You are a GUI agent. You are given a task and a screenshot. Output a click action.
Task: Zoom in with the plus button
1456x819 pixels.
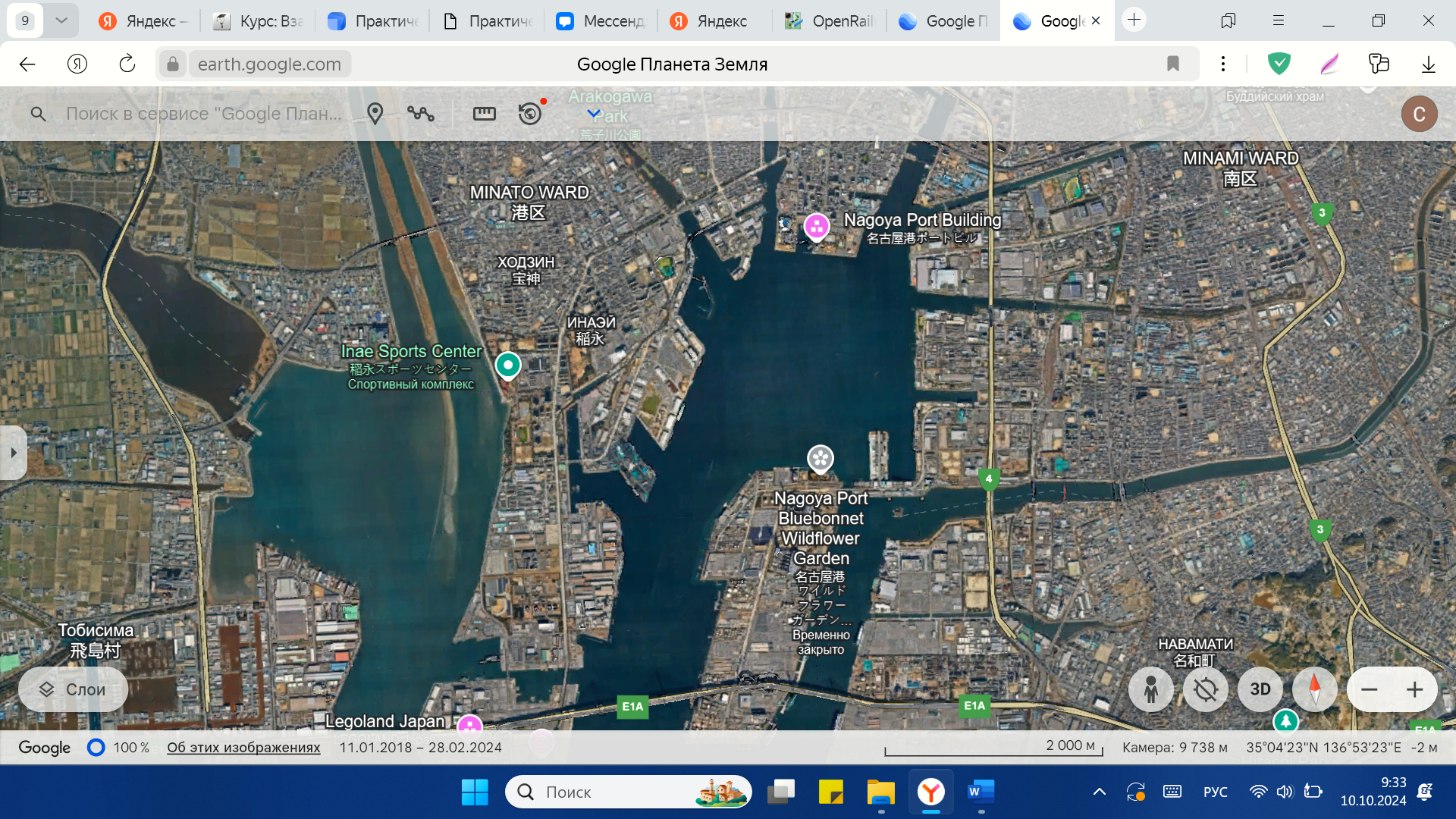[x=1414, y=689]
